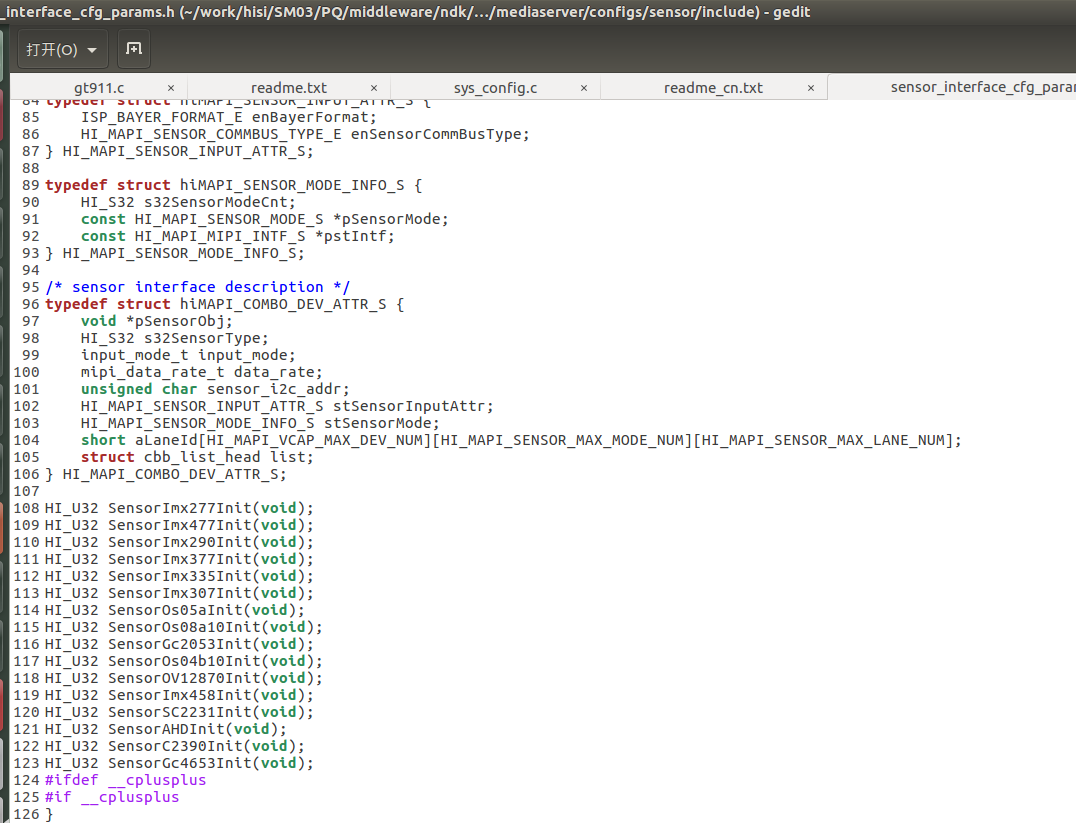Click the text stSensorInputAttr on line 102
This screenshot has height=823, width=1076.
(x=410, y=406)
